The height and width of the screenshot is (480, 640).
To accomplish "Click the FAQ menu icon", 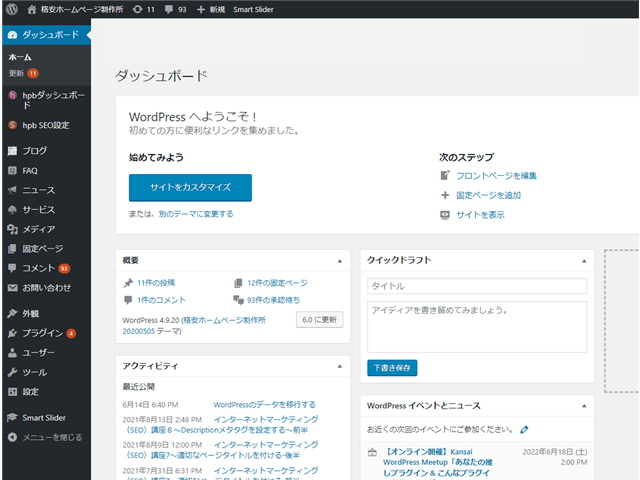I will point(12,170).
